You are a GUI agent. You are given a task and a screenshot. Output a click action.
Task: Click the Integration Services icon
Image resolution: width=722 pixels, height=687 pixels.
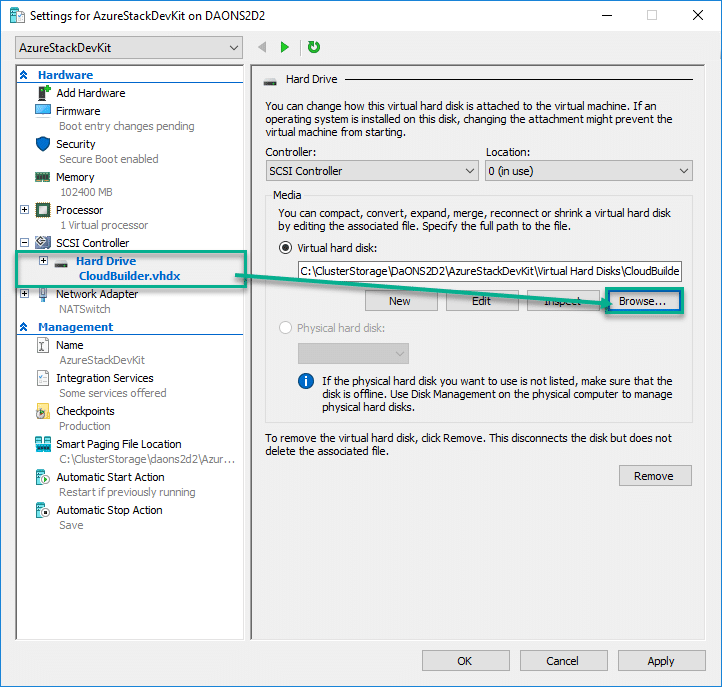[x=42, y=378]
